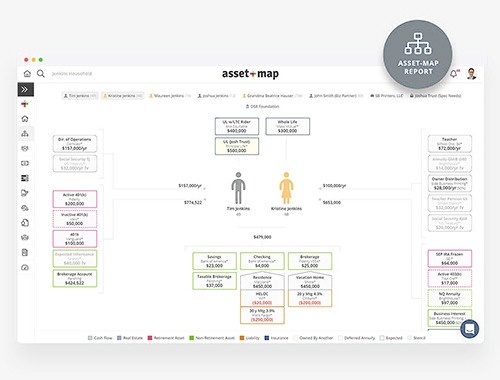
Task: Expand the sidebar with double-chevron button
Action: tap(25, 89)
